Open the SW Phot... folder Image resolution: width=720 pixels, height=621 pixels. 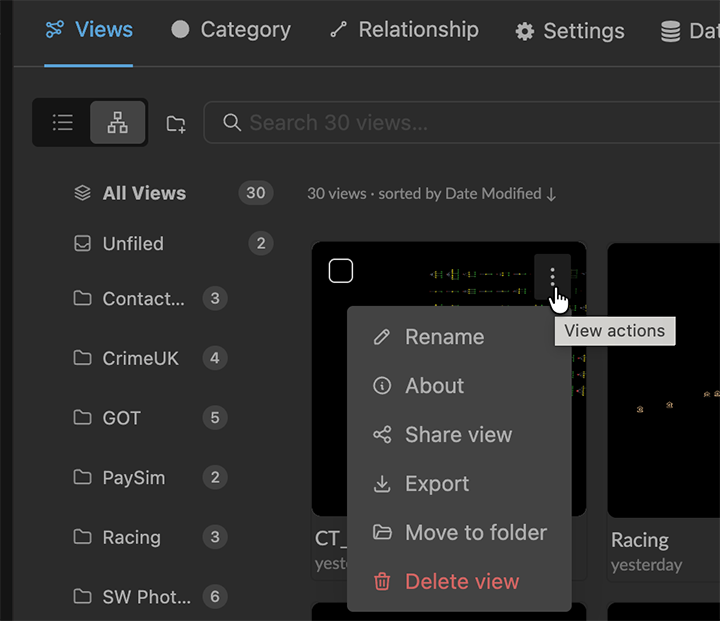coord(151,597)
